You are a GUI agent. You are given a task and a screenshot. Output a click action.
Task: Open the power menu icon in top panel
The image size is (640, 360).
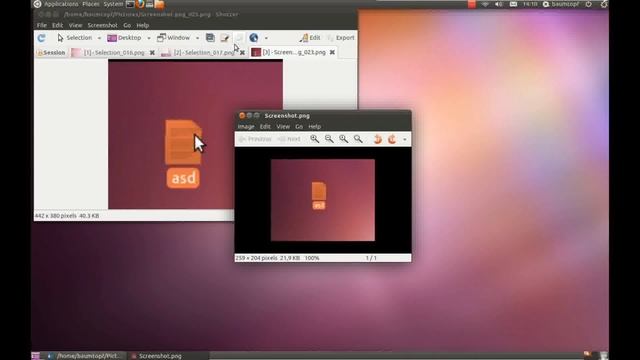(589, 4)
